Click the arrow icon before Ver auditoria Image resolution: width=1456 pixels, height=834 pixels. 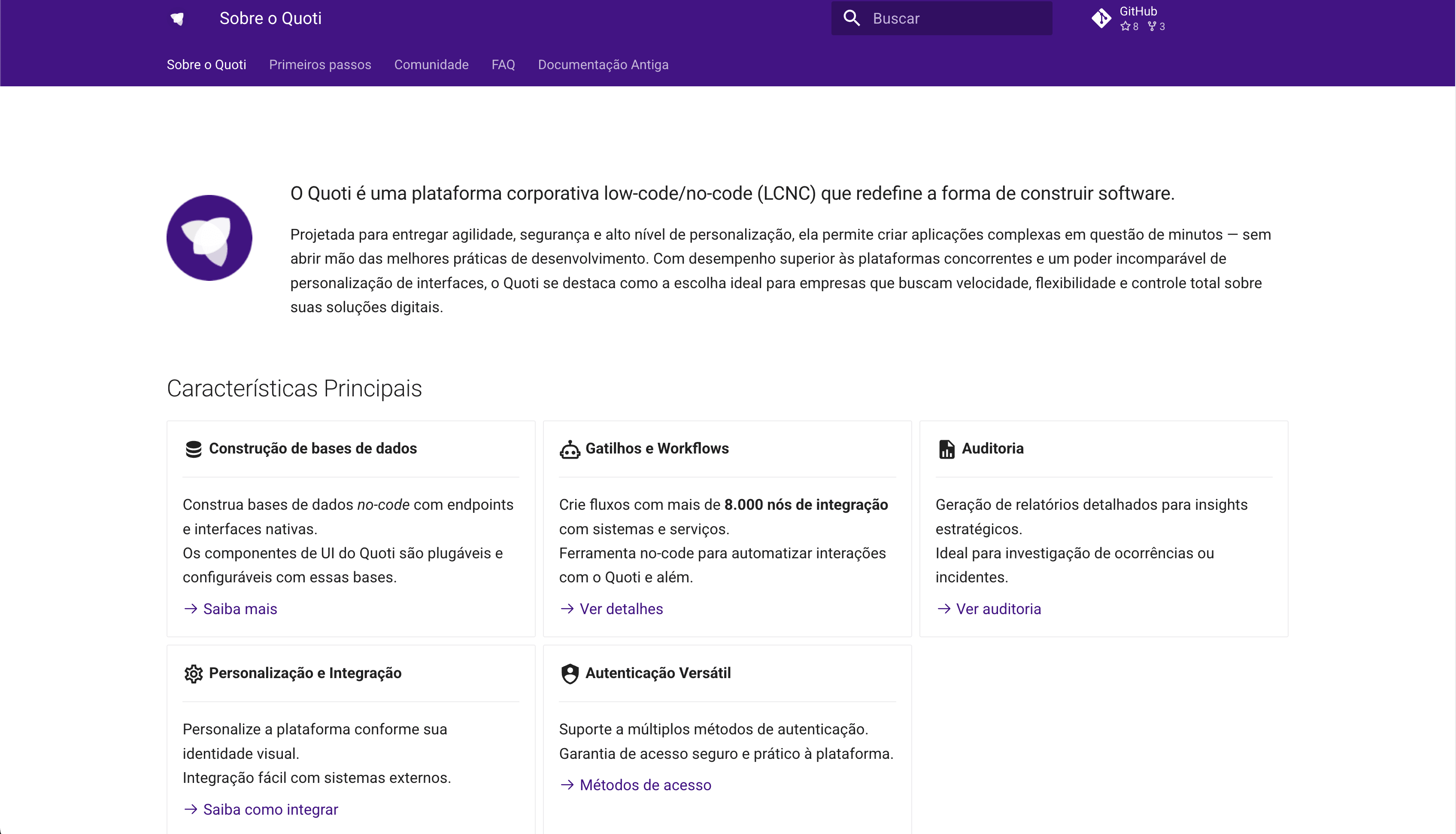pos(944,608)
